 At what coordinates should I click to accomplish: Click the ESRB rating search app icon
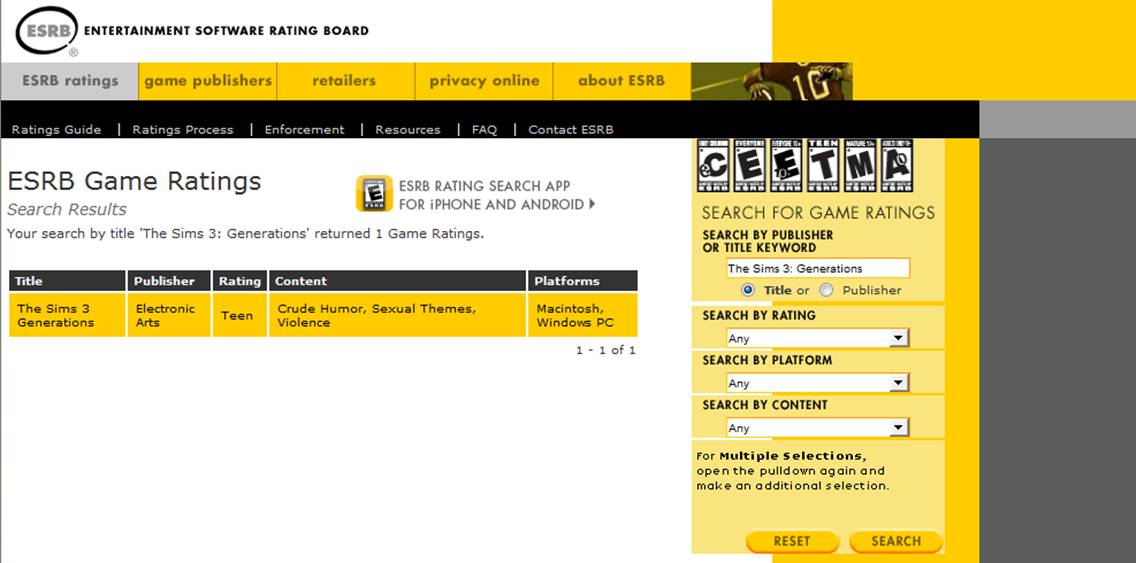coord(374,193)
